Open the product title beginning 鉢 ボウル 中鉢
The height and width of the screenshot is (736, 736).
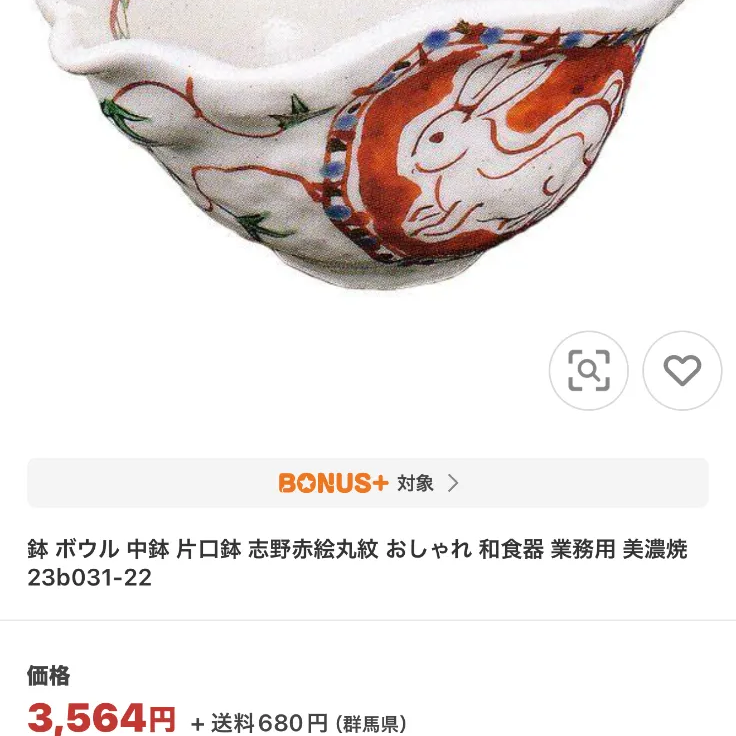point(357,563)
